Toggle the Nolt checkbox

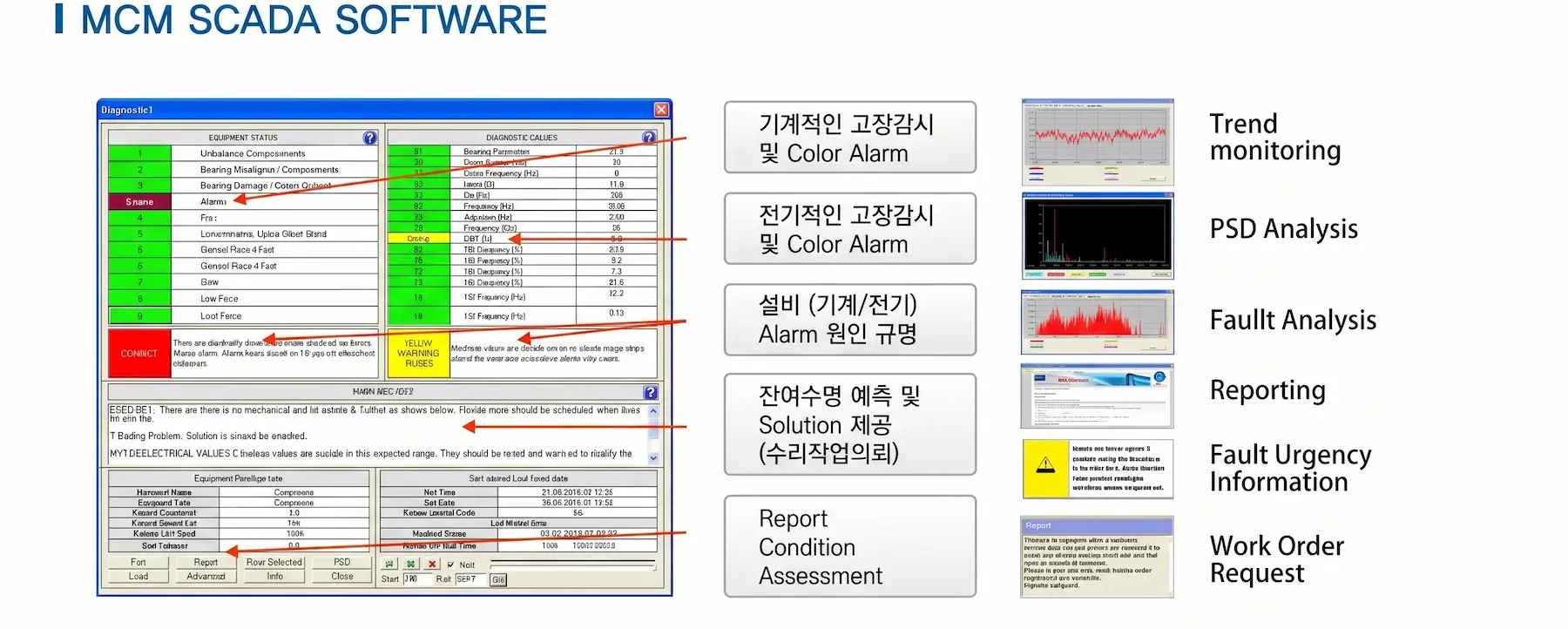pyautogui.click(x=450, y=565)
